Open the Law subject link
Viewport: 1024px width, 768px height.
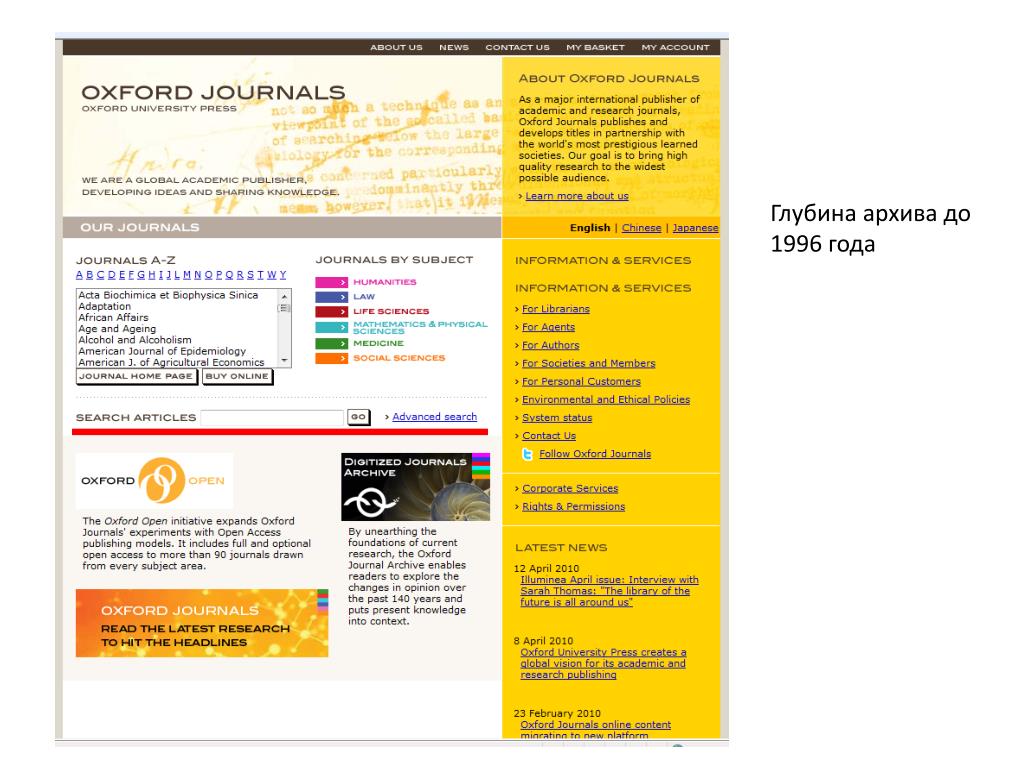[x=364, y=296]
